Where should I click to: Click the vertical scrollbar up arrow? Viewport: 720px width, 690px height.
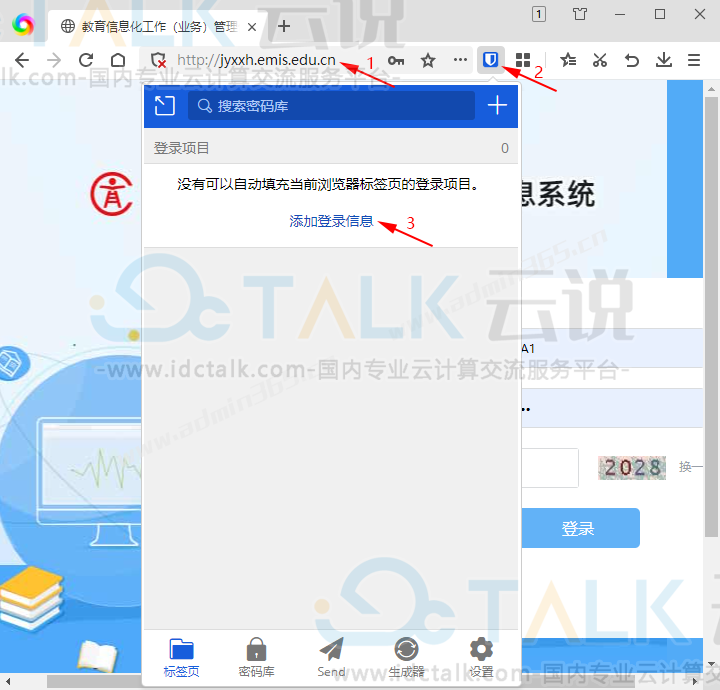(x=711, y=89)
